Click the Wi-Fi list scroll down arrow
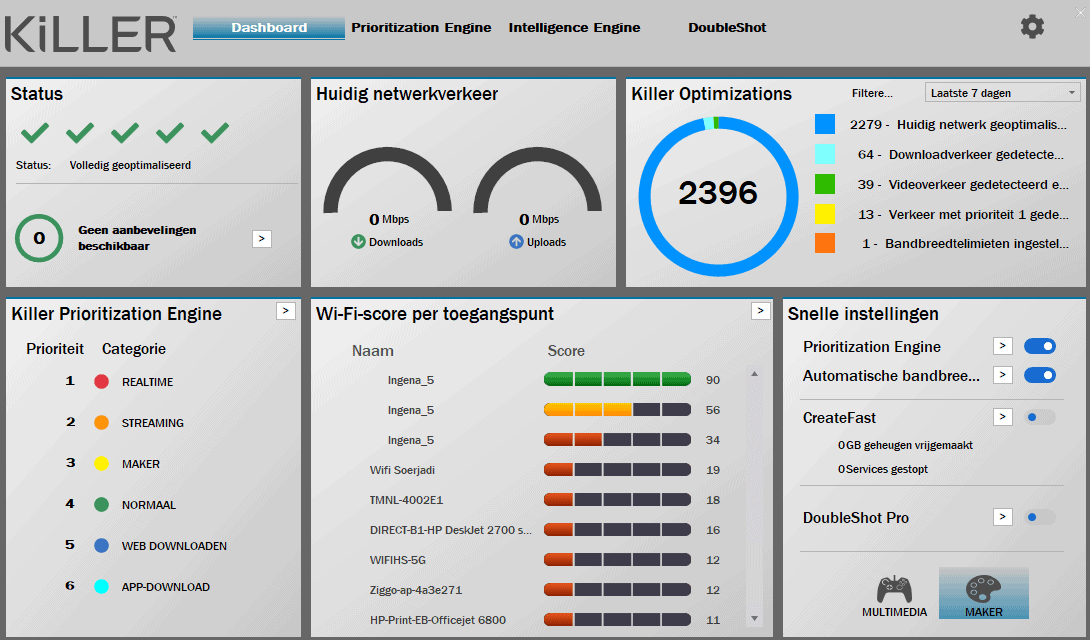 (754, 618)
